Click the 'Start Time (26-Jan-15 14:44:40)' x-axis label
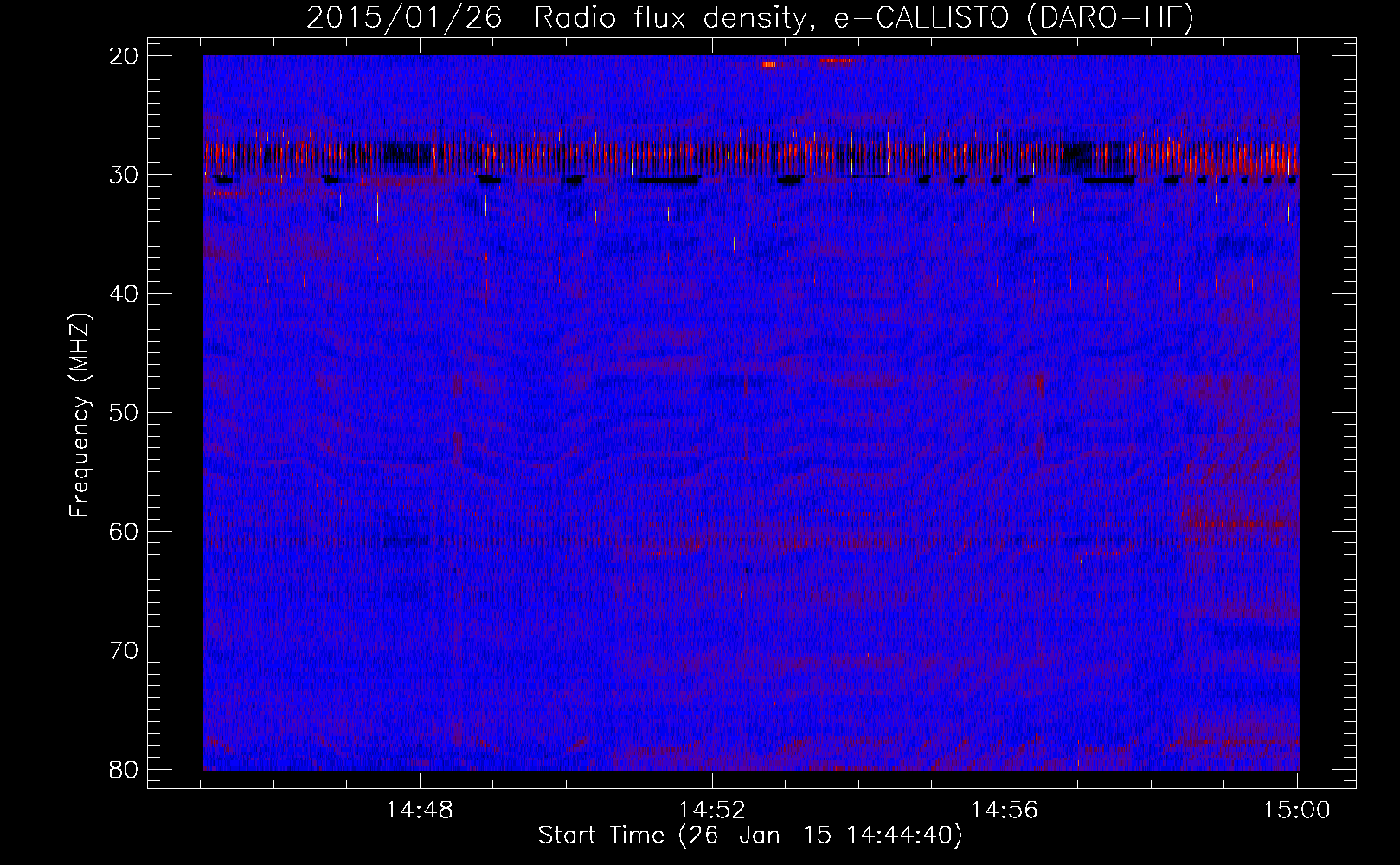The width and height of the screenshot is (1400, 865). (750, 836)
